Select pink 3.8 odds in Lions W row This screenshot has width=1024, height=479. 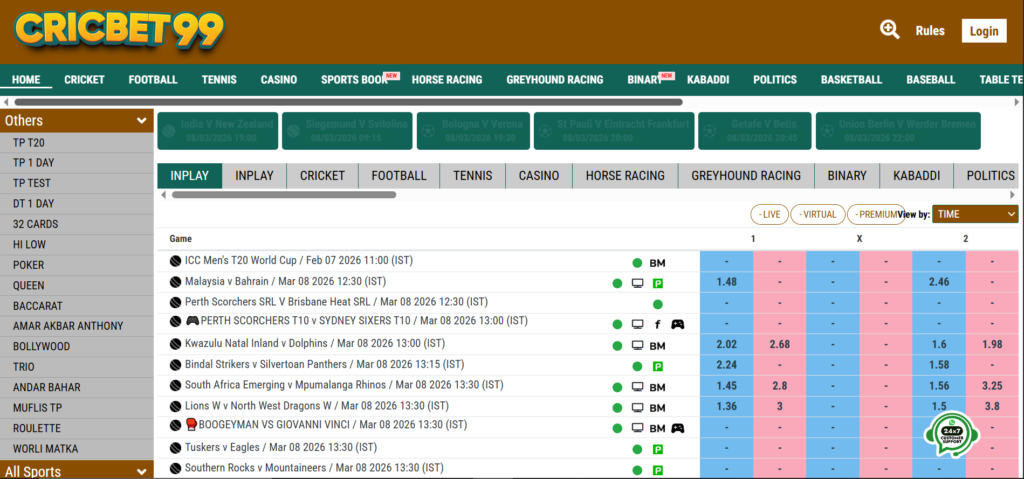click(992, 406)
